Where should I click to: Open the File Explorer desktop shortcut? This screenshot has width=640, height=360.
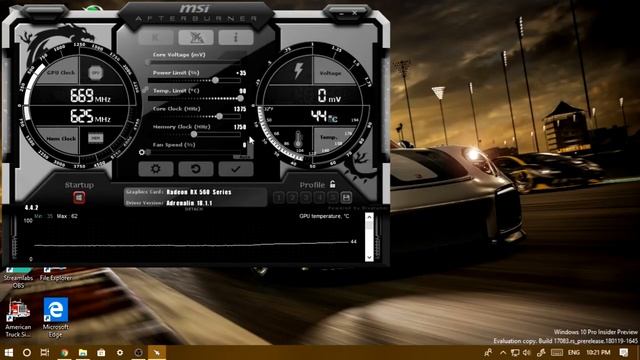click(x=56, y=274)
